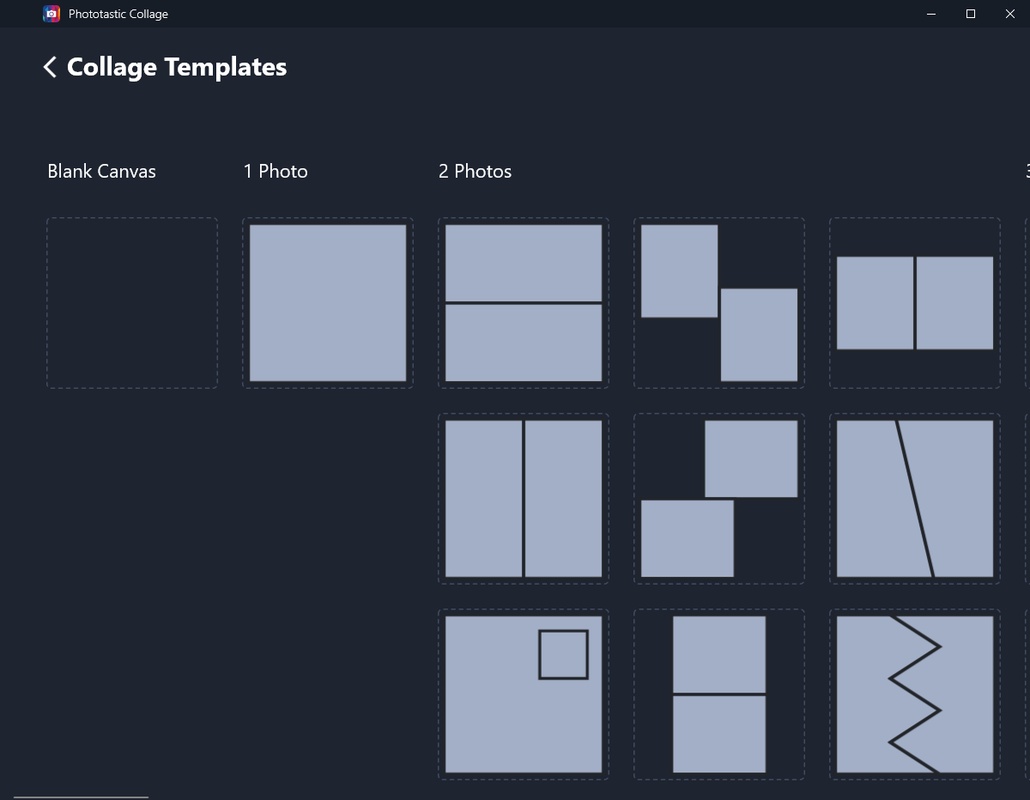Select the empty Blank Canvas template

click(132, 303)
